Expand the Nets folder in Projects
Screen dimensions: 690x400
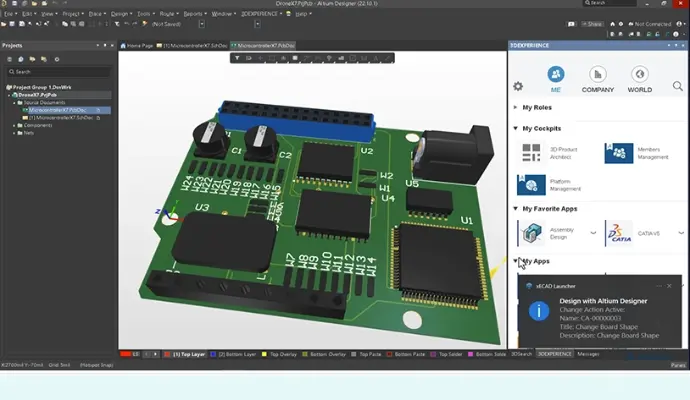[14, 133]
